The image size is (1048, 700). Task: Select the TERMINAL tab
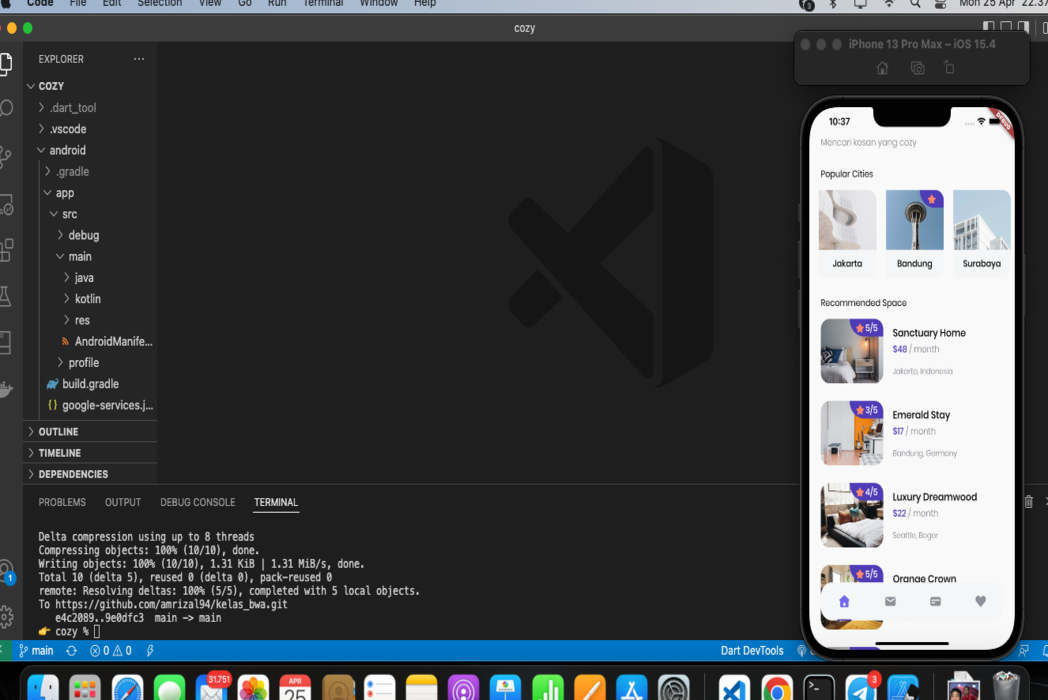pos(276,502)
